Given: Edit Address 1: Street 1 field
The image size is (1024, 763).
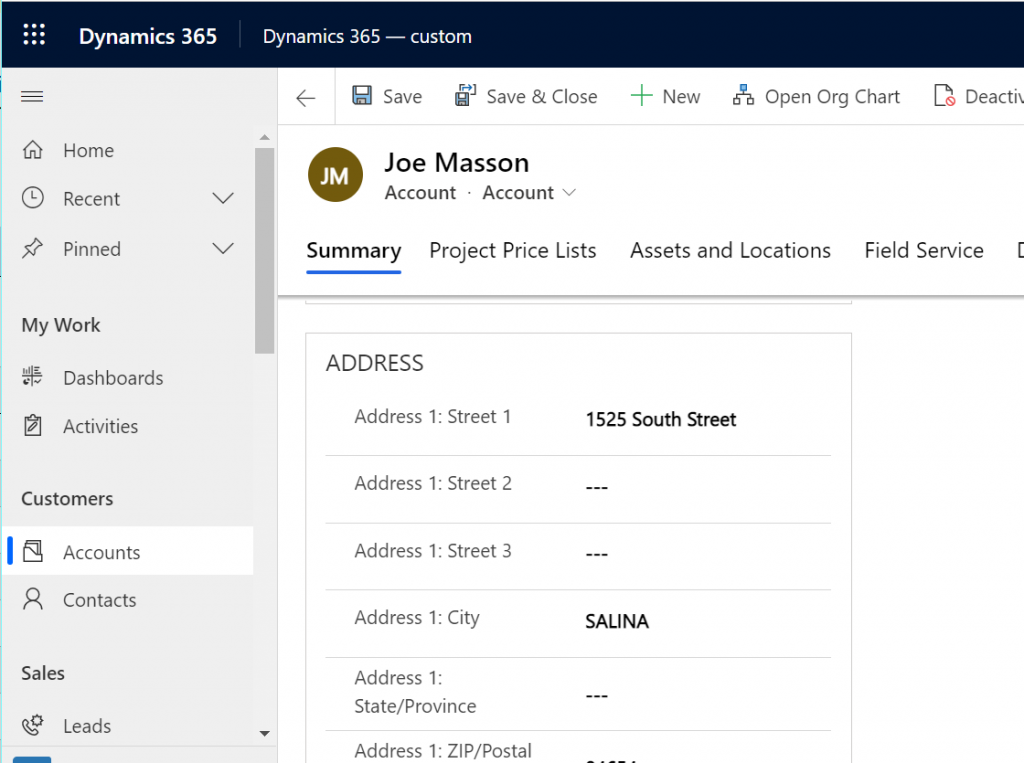Looking at the screenshot, I should 708,419.
